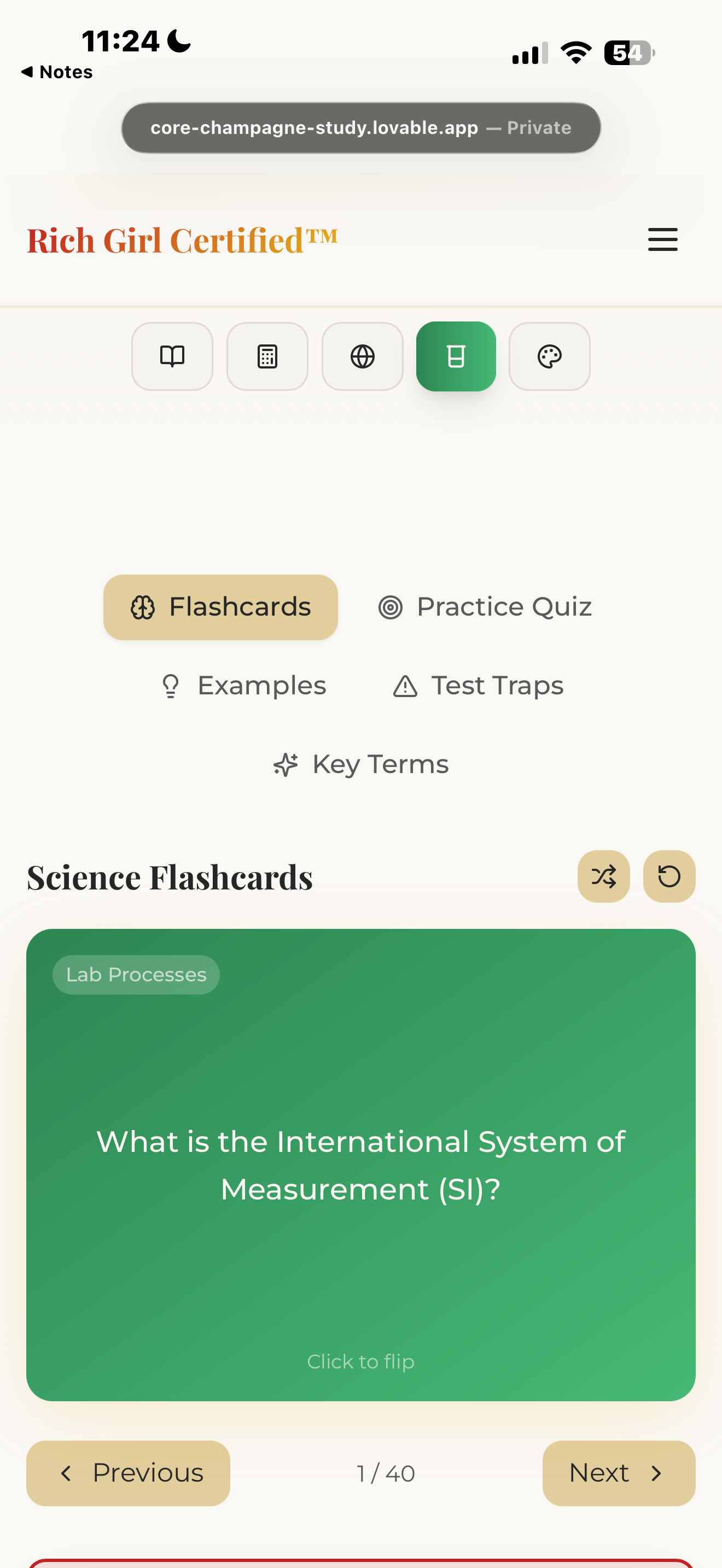
Task: Open the Examples tab
Action: pos(243,686)
